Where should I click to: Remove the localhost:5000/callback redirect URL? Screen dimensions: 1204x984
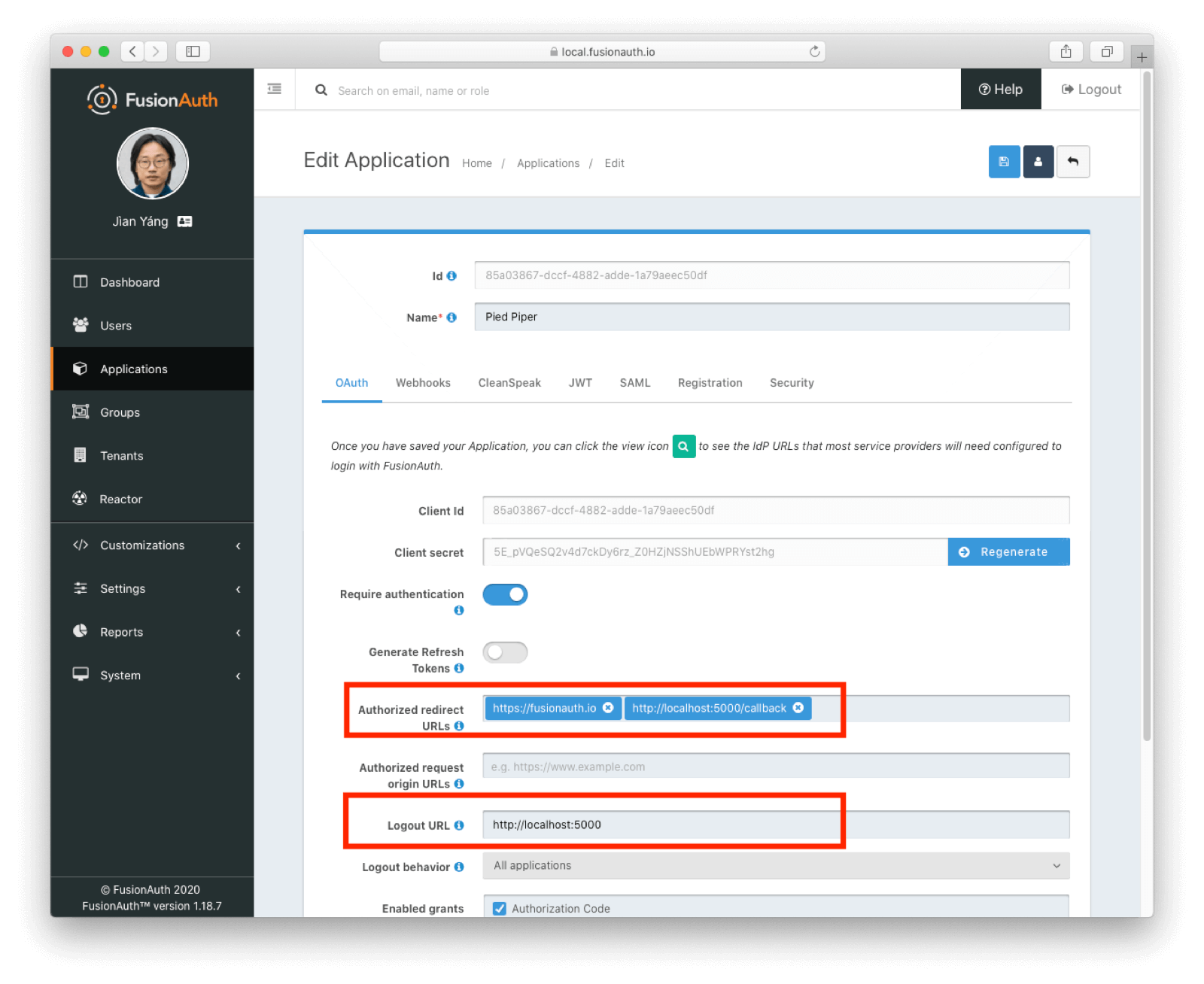click(798, 708)
